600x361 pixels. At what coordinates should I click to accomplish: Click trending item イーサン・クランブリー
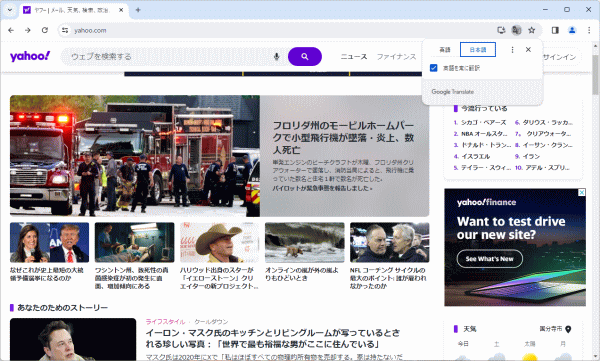(x=548, y=145)
